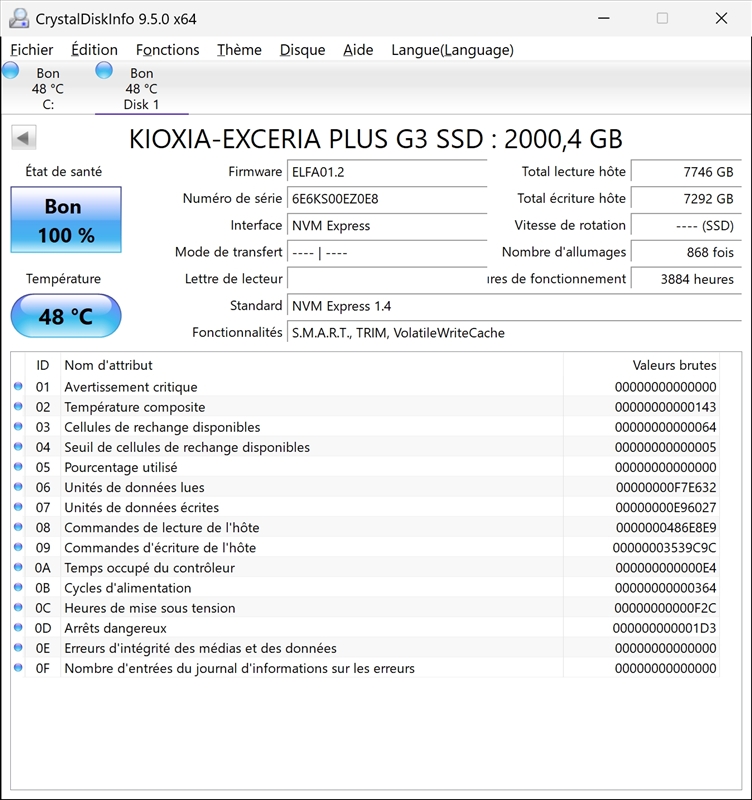Open the Thème menu
The width and height of the screenshot is (752, 800).
(239, 50)
